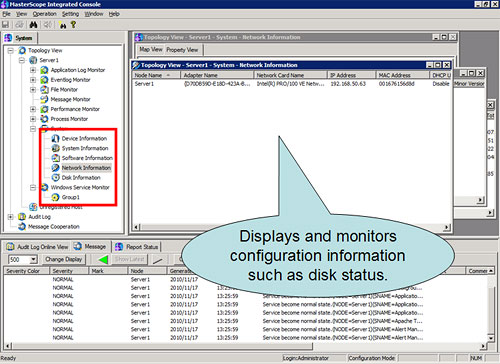Click the speaker sound toolbar icon
The width and height of the screenshot is (500, 364).
click(48, 25)
